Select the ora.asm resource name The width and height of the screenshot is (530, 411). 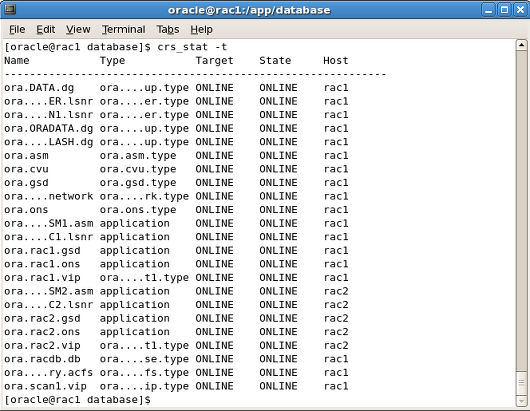tap(26, 155)
